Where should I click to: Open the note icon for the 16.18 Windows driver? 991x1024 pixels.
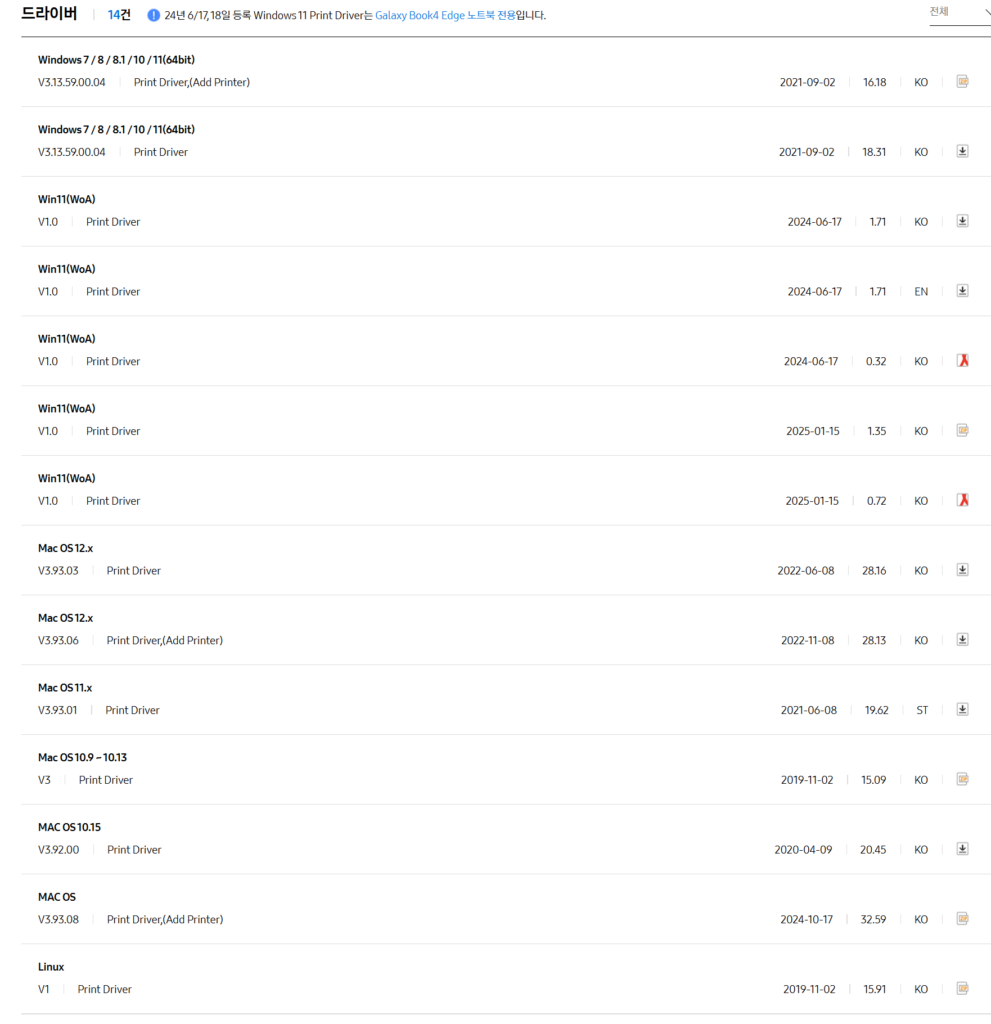tap(962, 81)
